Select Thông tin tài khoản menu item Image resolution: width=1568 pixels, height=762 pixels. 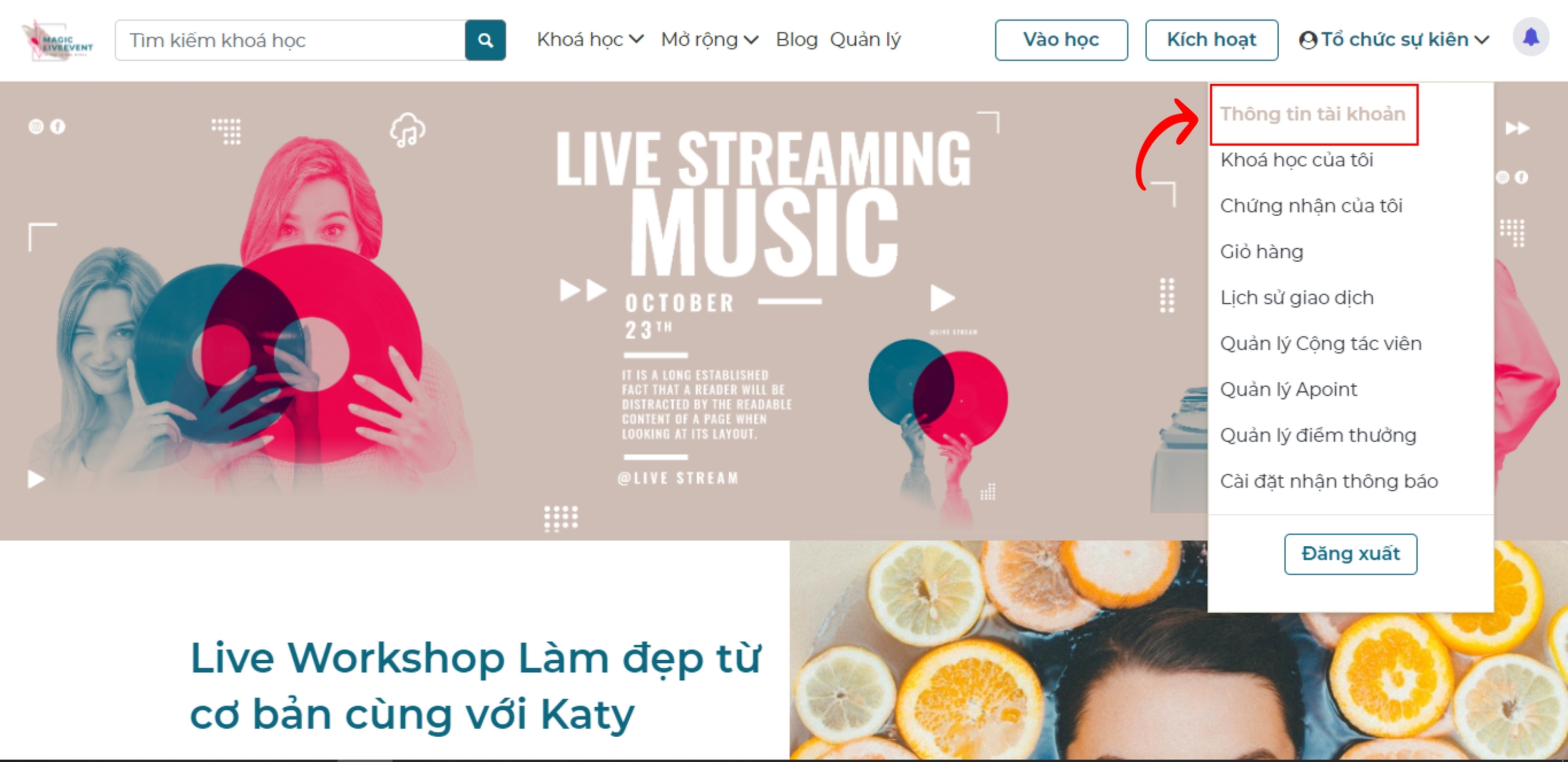pyautogui.click(x=1313, y=114)
